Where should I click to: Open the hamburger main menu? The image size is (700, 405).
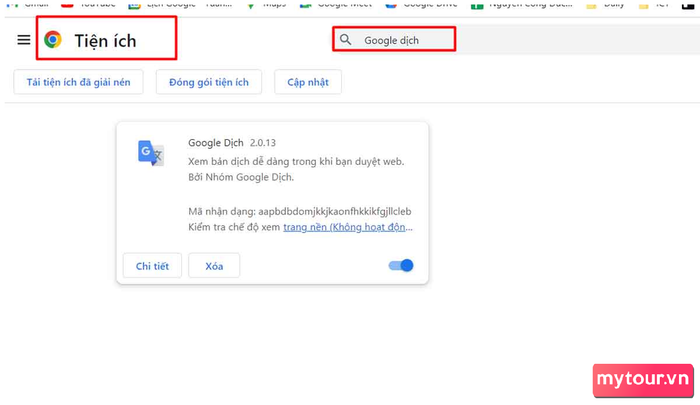tap(24, 40)
